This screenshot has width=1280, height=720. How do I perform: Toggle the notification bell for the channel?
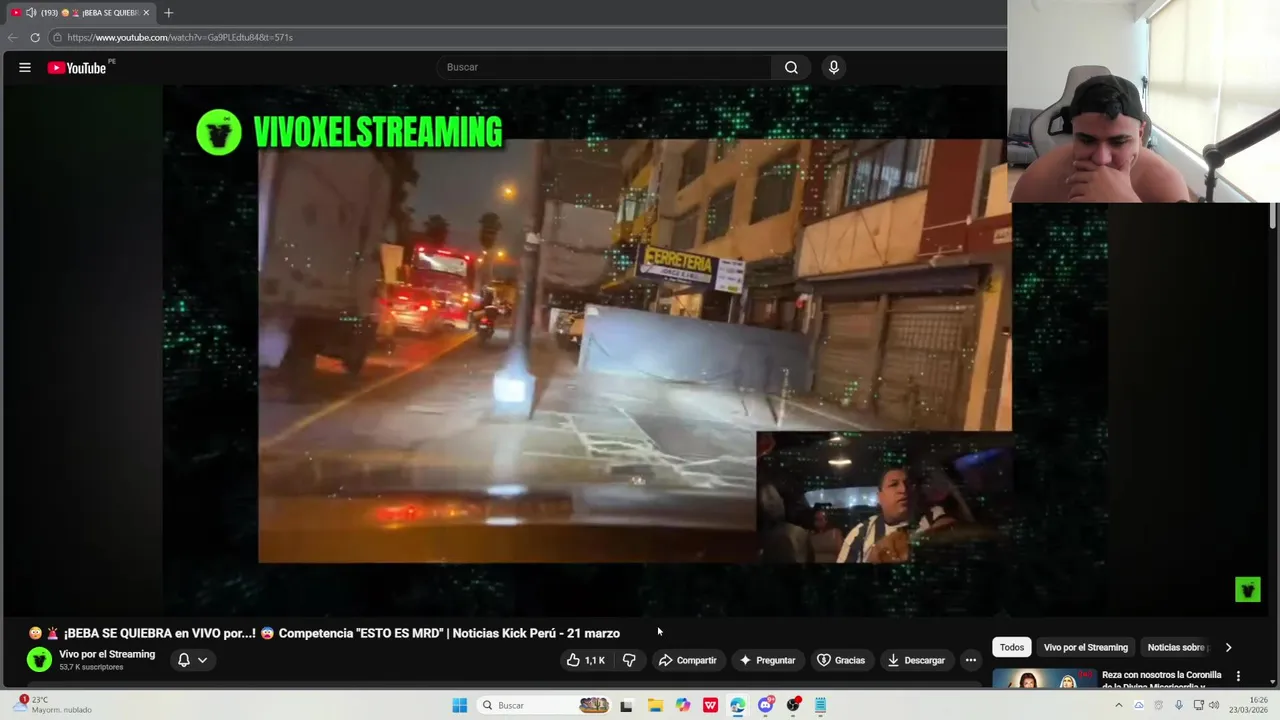[x=184, y=660]
